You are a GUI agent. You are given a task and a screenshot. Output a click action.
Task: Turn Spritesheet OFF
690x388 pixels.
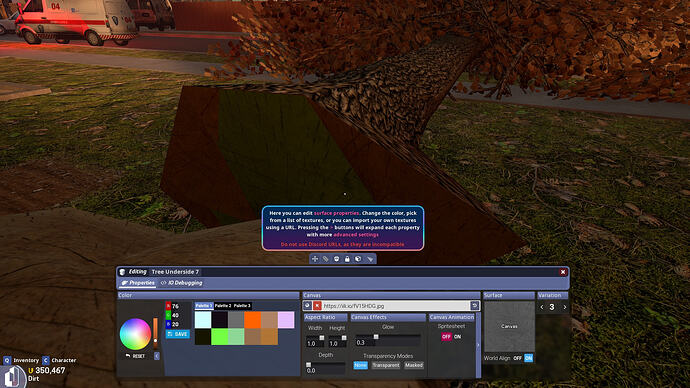point(446,337)
